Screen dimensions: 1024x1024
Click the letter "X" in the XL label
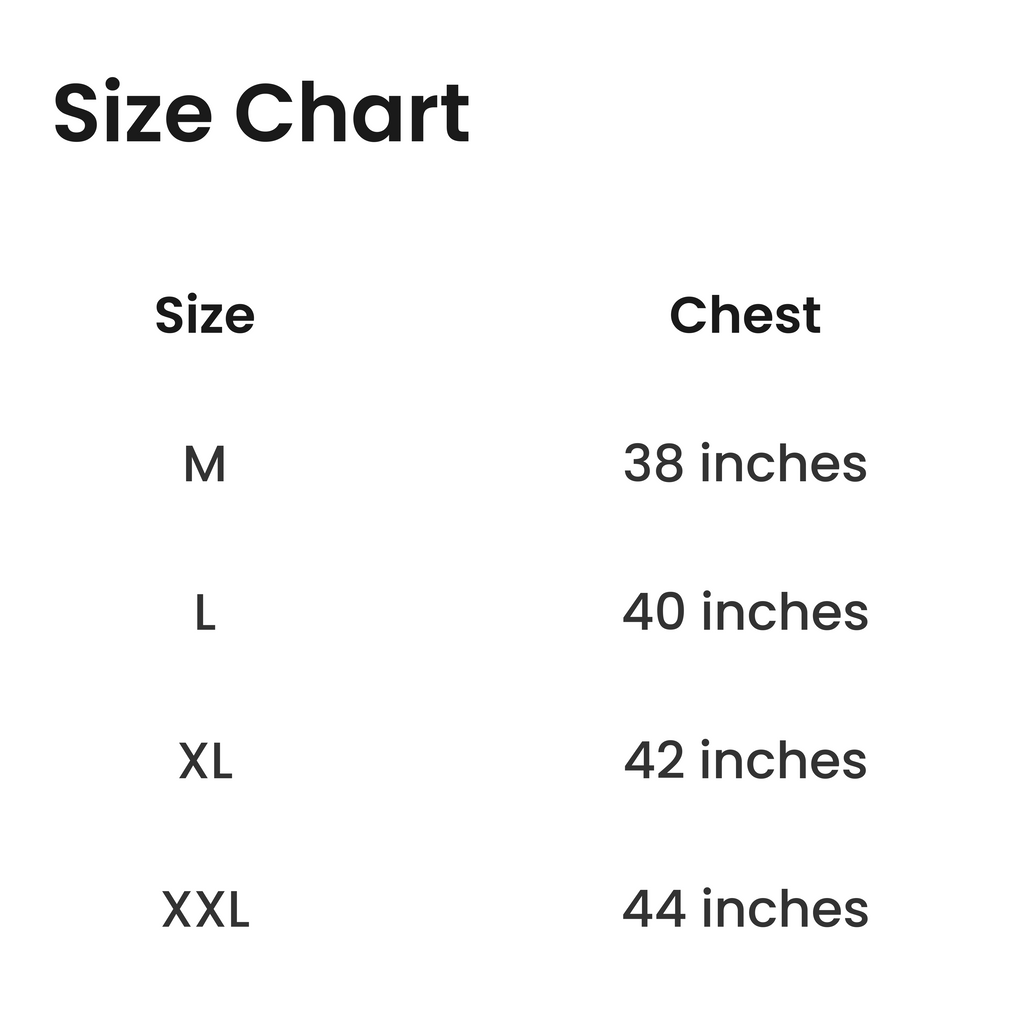tap(194, 762)
